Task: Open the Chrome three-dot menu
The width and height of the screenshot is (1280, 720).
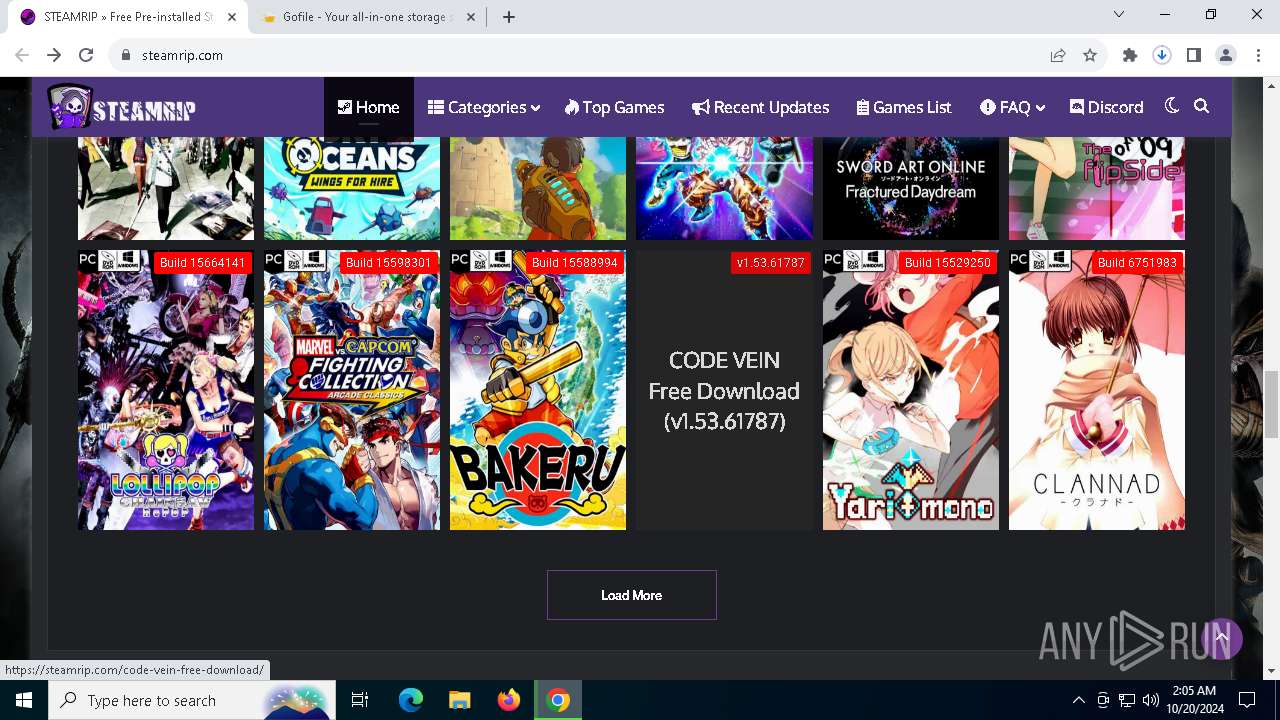Action: tap(1257, 55)
